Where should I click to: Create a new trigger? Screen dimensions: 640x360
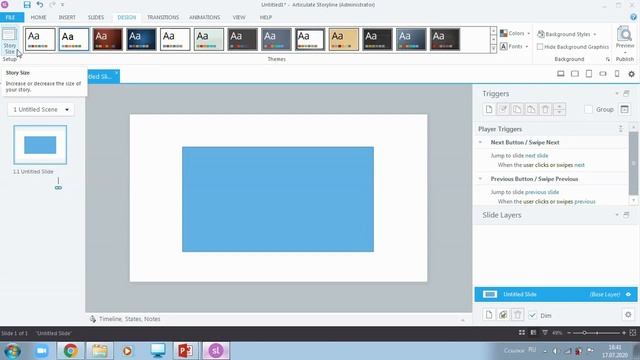[489, 109]
